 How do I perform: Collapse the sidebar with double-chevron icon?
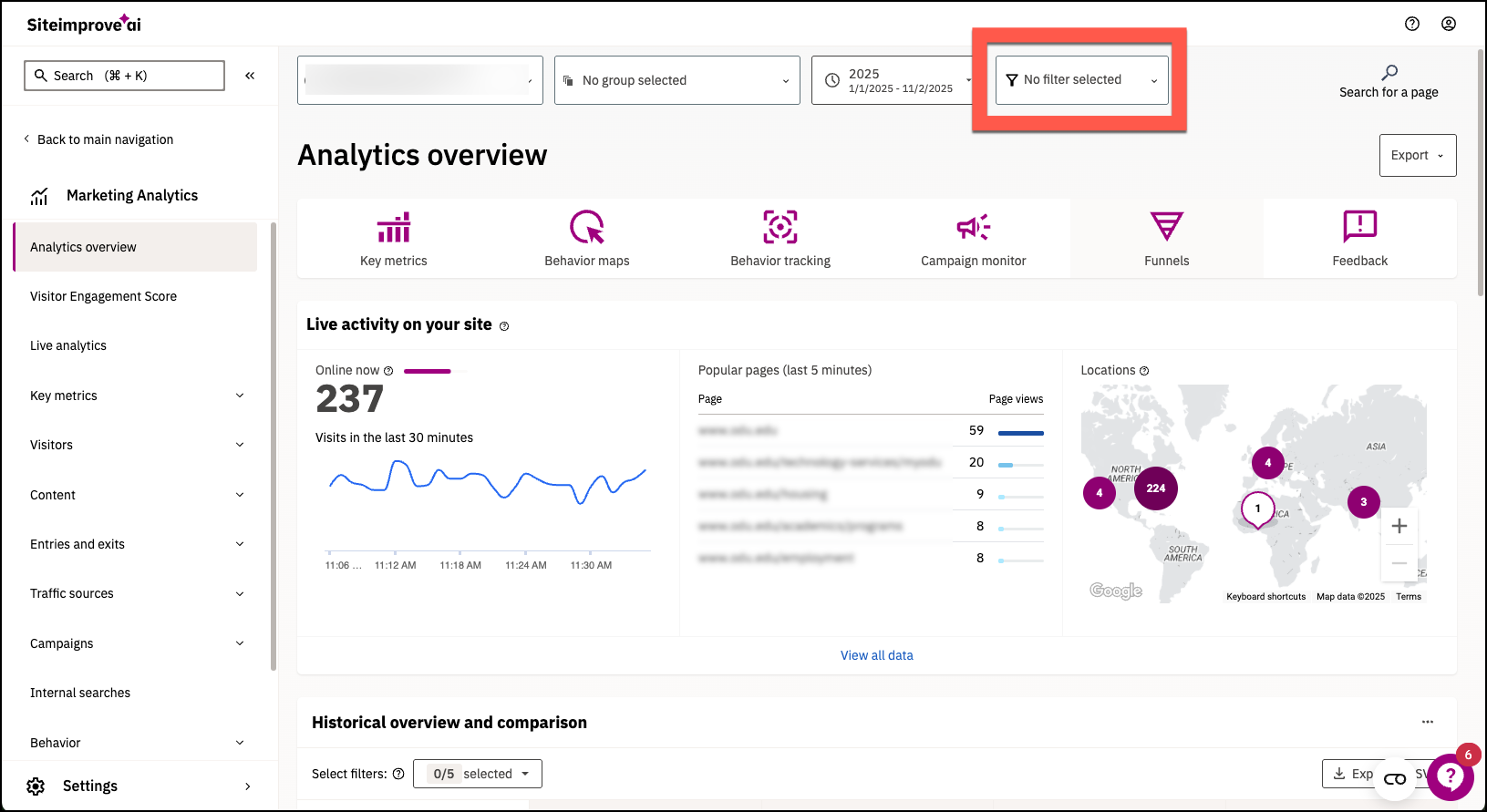(x=250, y=76)
